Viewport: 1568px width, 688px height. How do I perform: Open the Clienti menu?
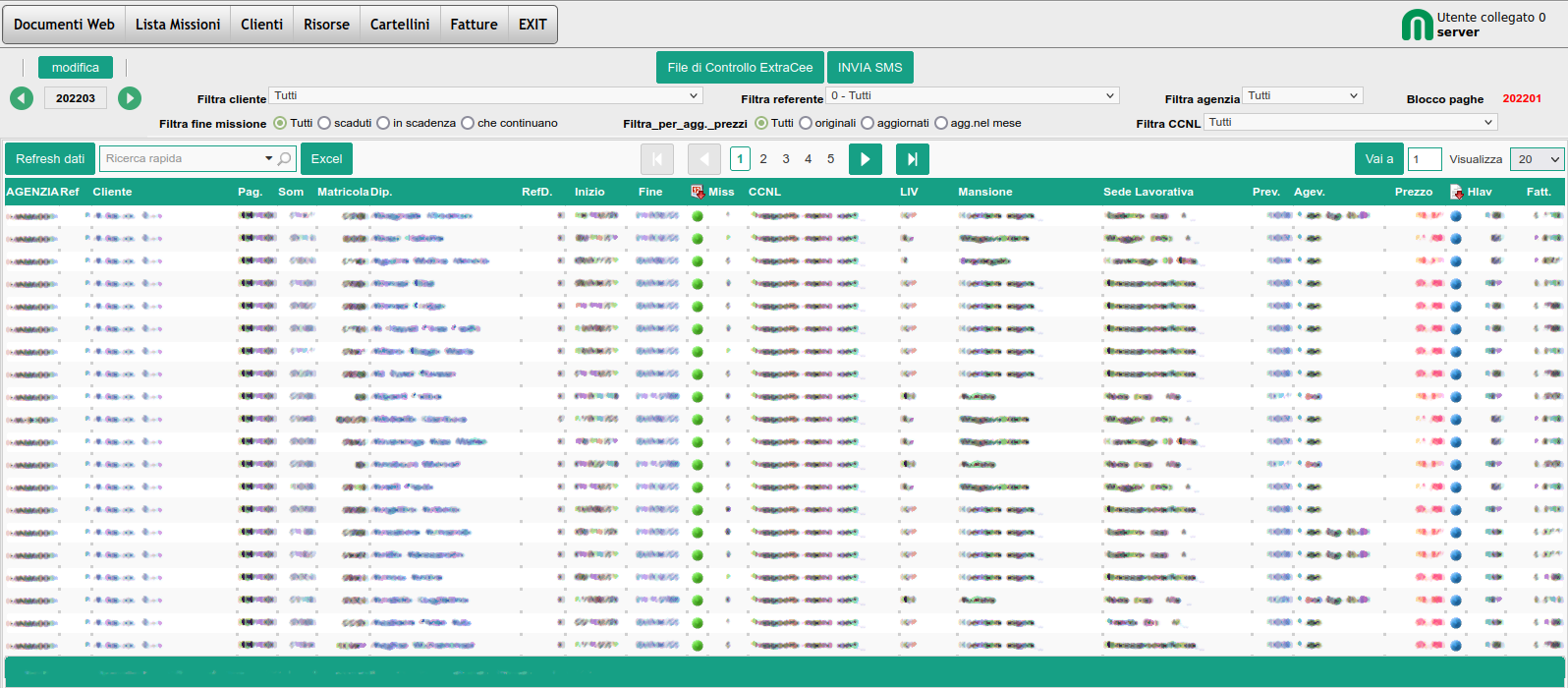[x=261, y=25]
